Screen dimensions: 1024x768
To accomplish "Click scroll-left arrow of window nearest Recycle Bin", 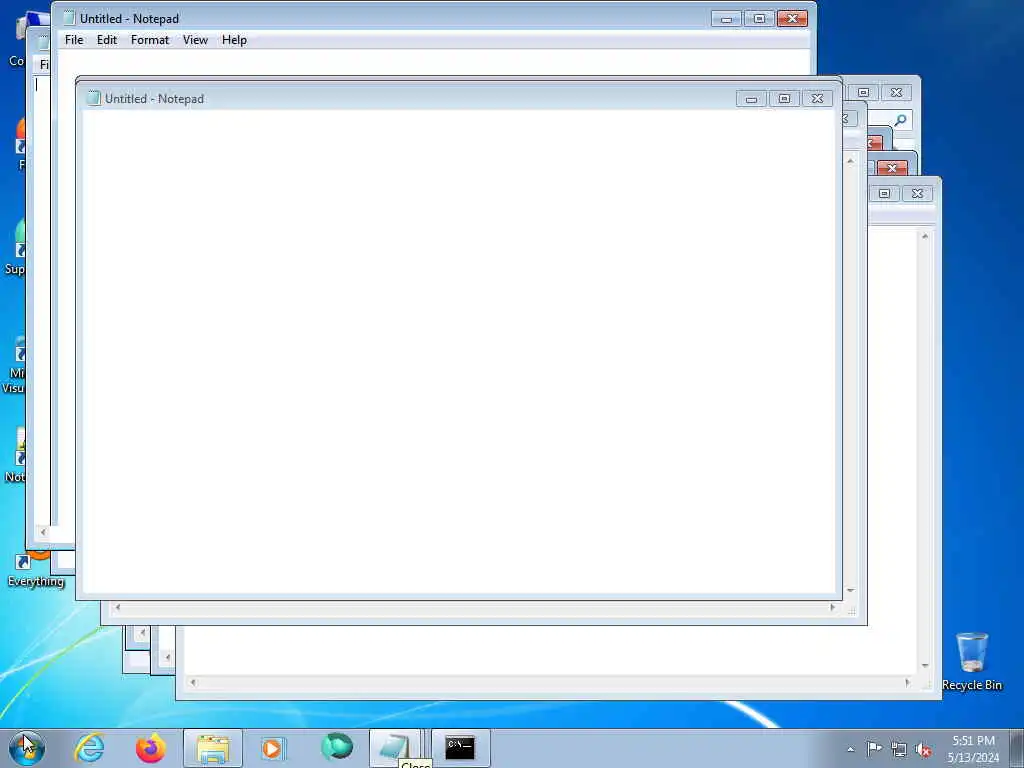I will click(x=193, y=682).
